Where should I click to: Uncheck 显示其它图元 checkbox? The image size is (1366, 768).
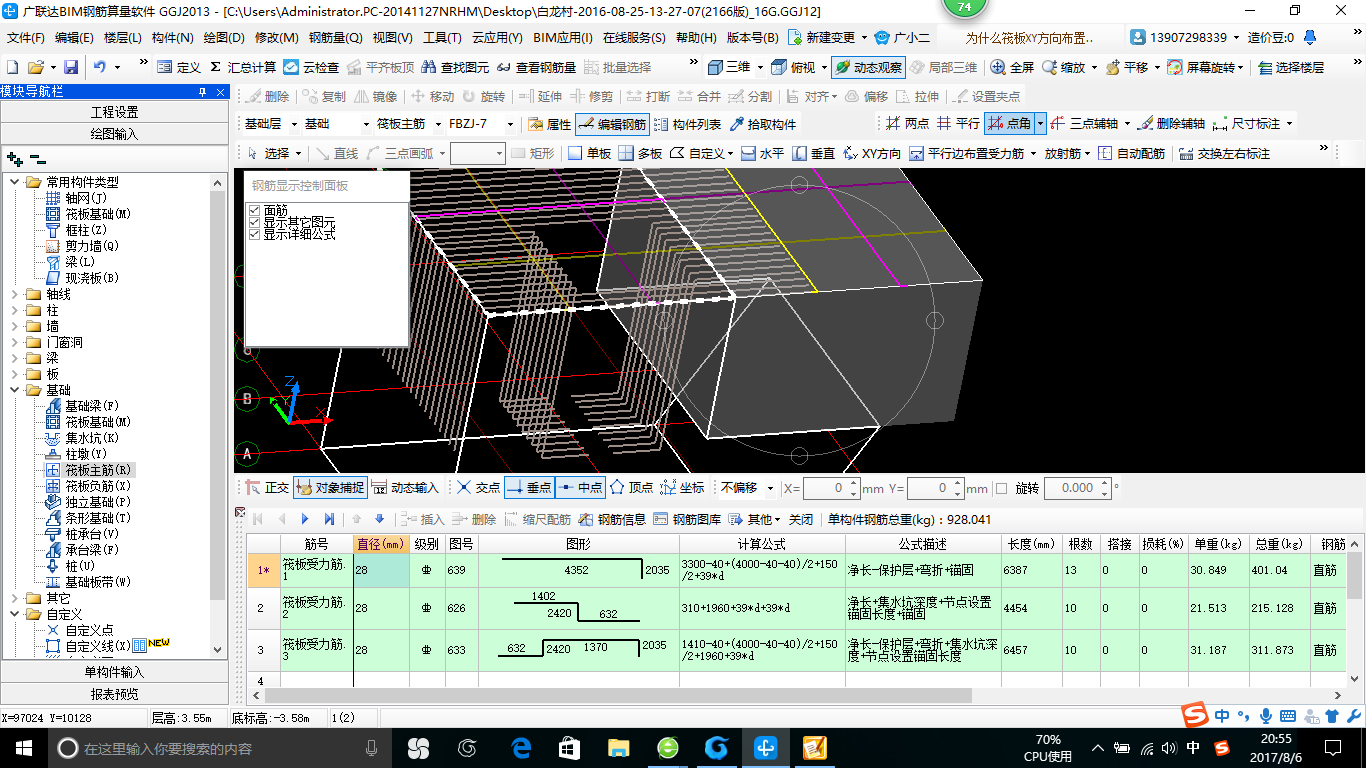click(x=254, y=222)
